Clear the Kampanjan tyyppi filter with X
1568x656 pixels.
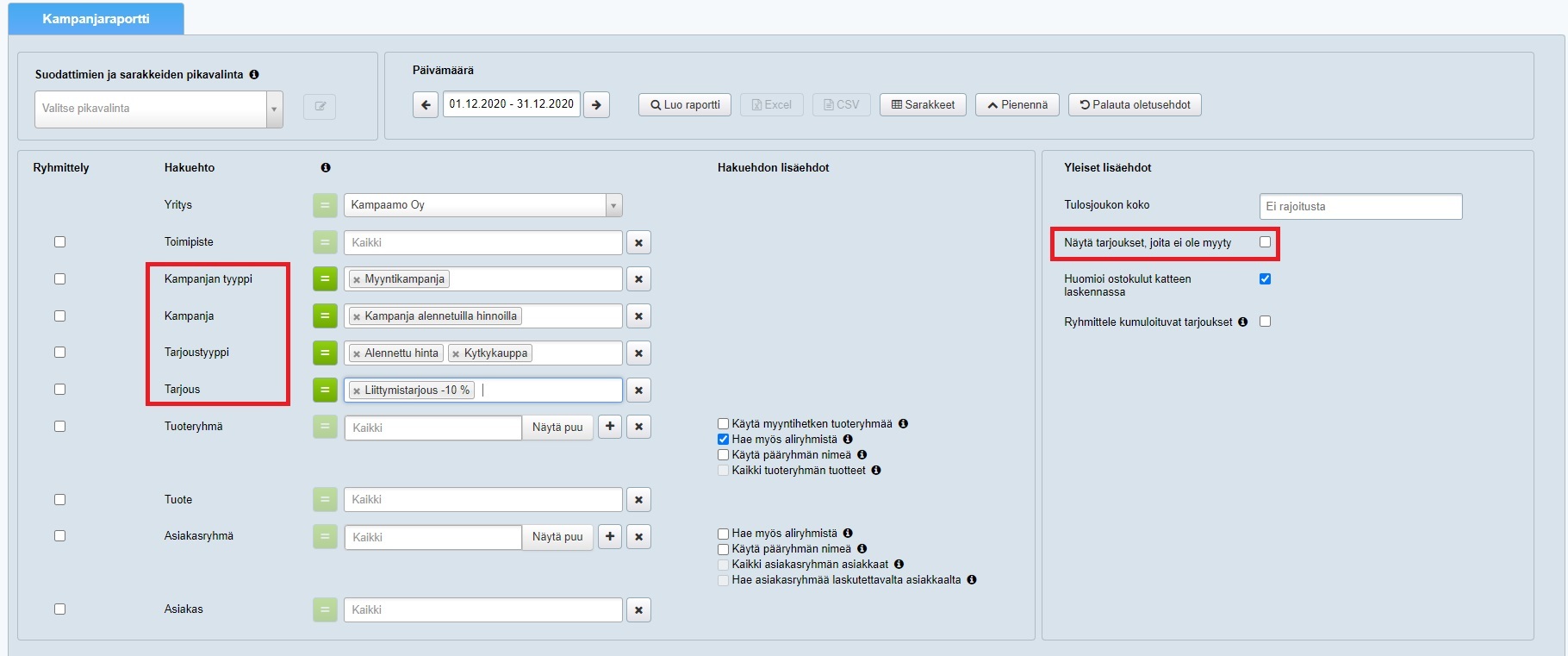pos(638,279)
